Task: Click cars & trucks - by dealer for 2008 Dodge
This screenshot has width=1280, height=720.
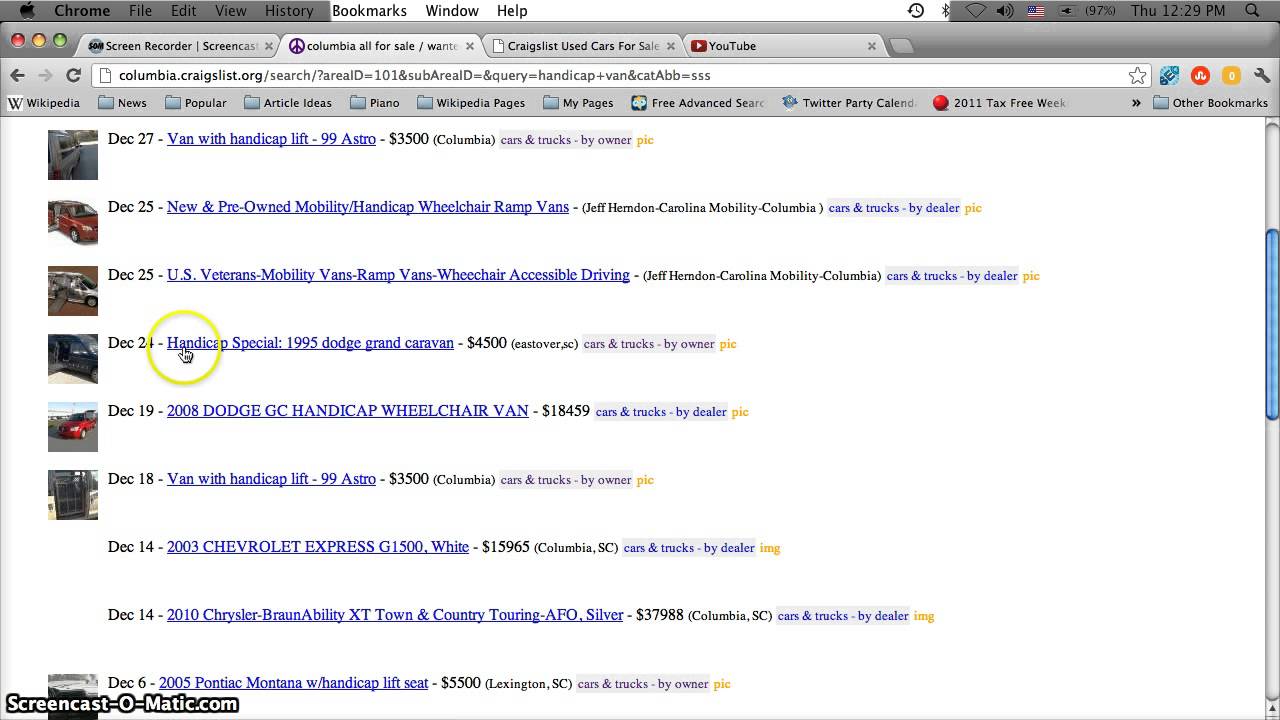Action: [661, 412]
